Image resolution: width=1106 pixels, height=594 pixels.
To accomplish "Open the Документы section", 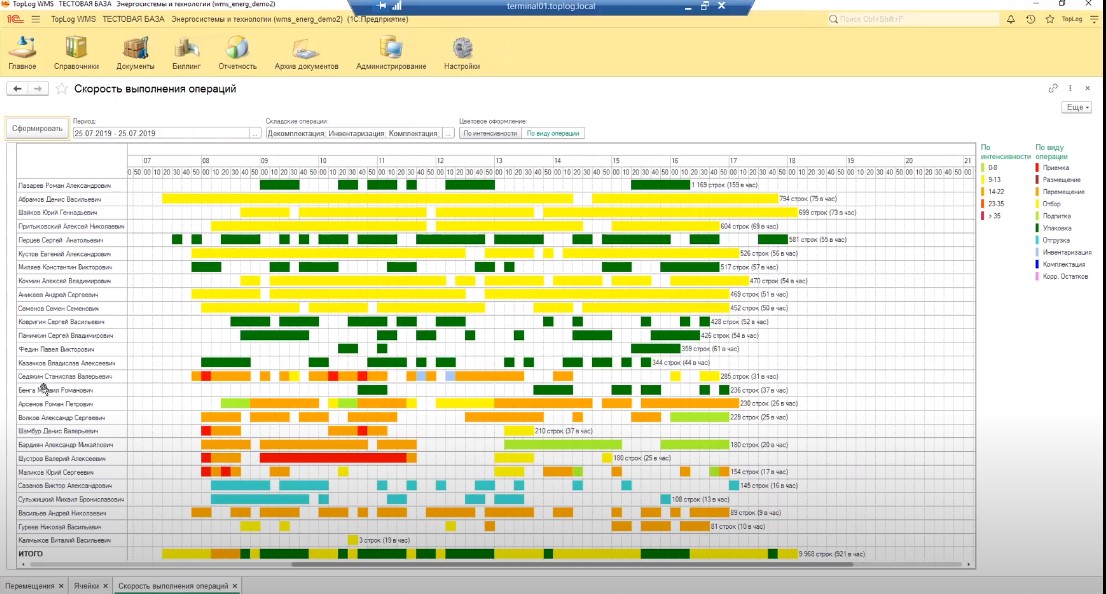I will tap(135, 54).
